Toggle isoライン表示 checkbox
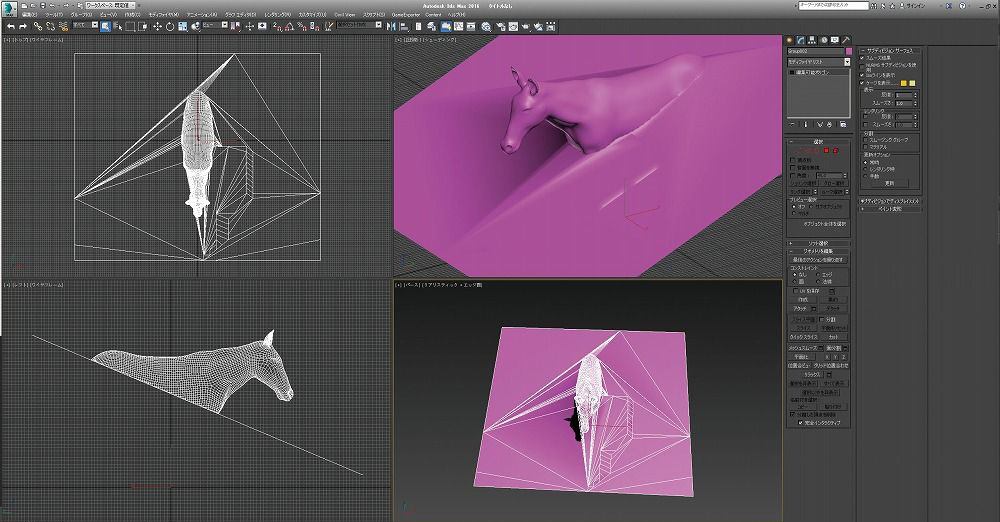 click(x=862, y=75)
